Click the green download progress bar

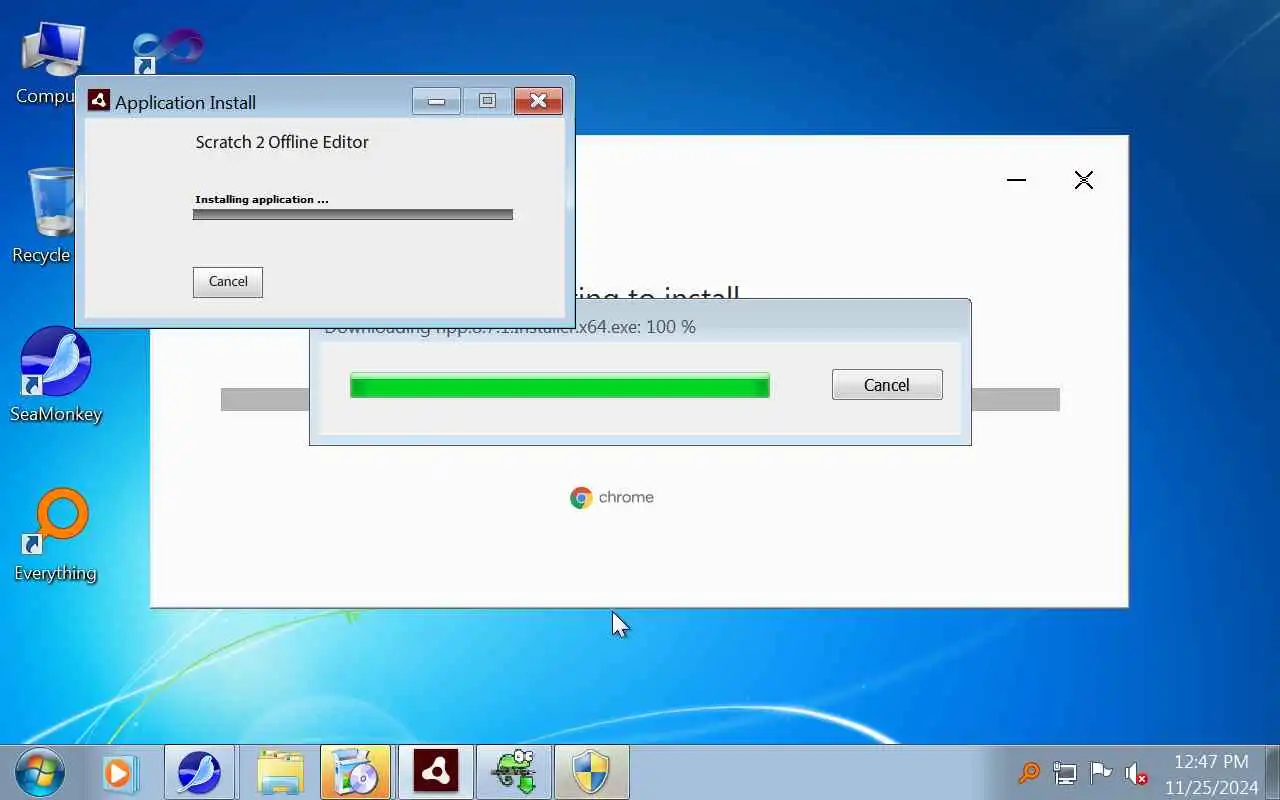[x=560, y=385]
